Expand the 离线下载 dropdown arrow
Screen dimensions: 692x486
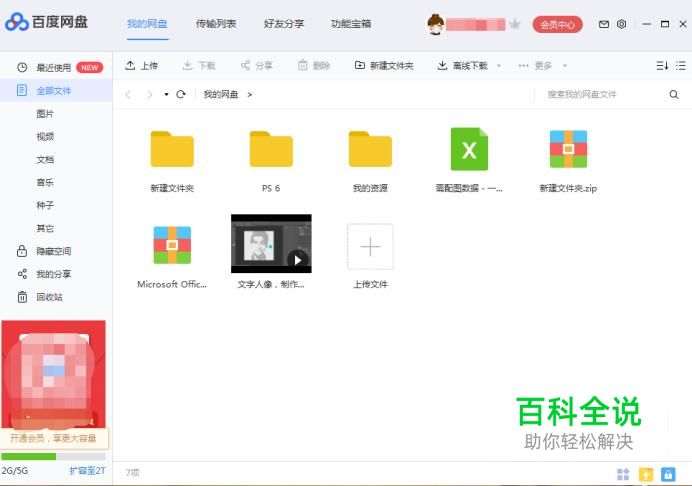499,66
